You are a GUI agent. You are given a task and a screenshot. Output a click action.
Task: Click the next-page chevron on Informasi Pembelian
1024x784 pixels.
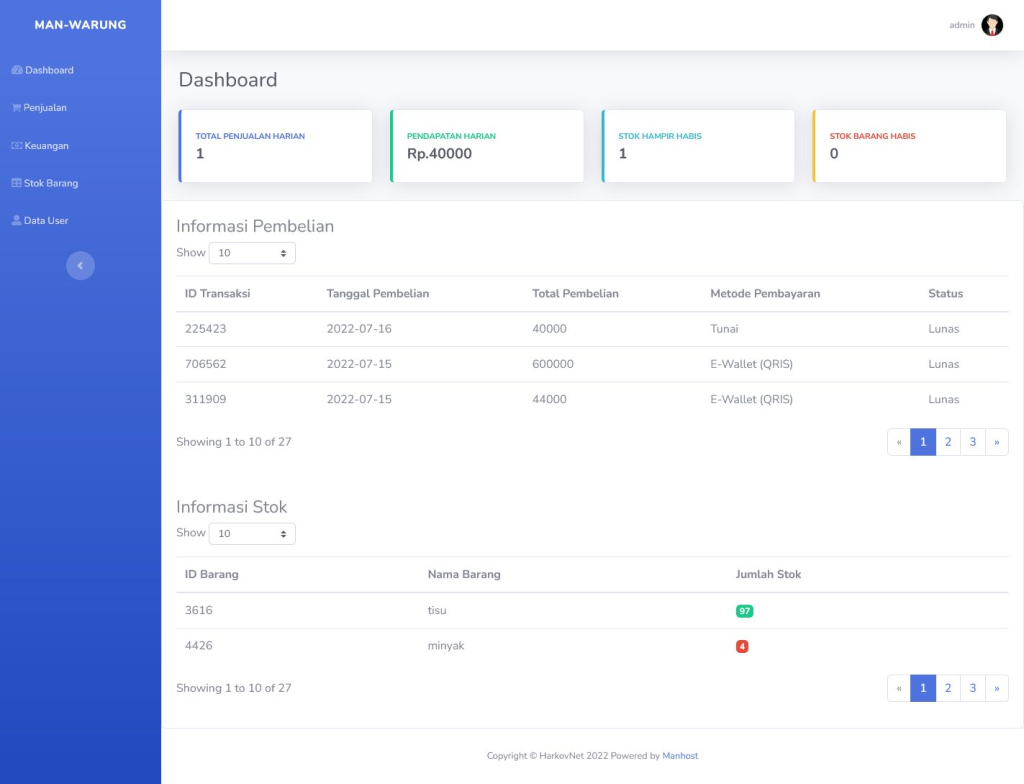tap(996, 441)
